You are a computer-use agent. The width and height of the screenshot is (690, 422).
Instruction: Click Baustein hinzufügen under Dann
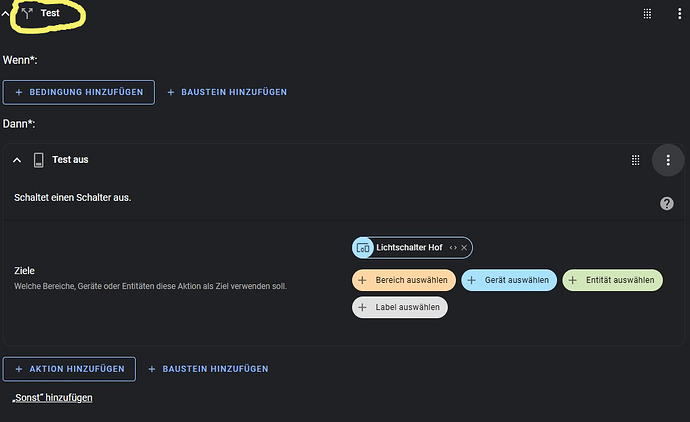(x=208, y=369)
